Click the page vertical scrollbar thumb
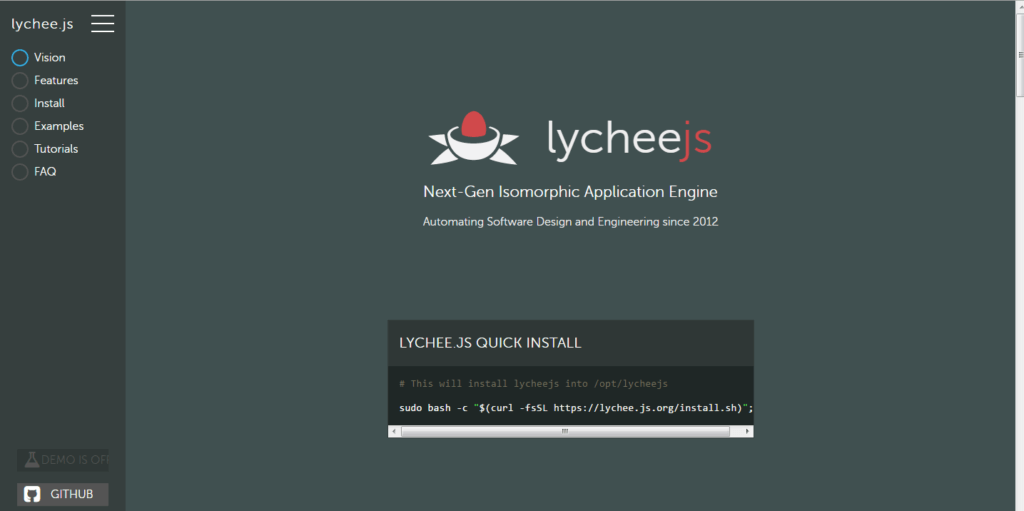The image size is (1024, 511). 1019,54
